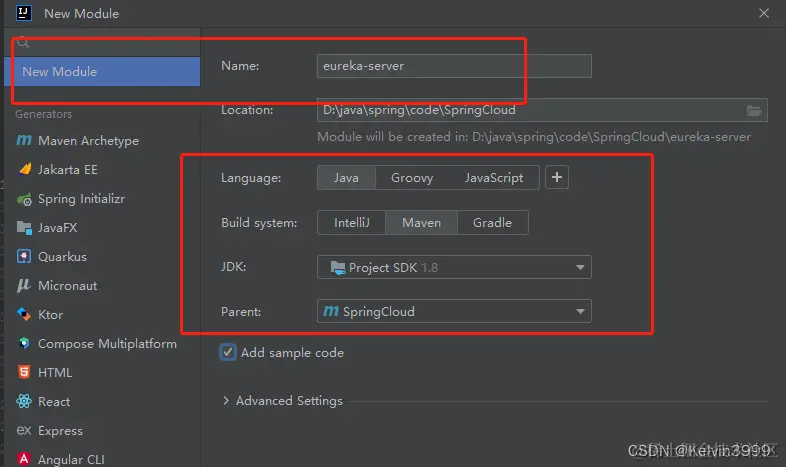Select Angular CLI generator

tap(102, 458)
